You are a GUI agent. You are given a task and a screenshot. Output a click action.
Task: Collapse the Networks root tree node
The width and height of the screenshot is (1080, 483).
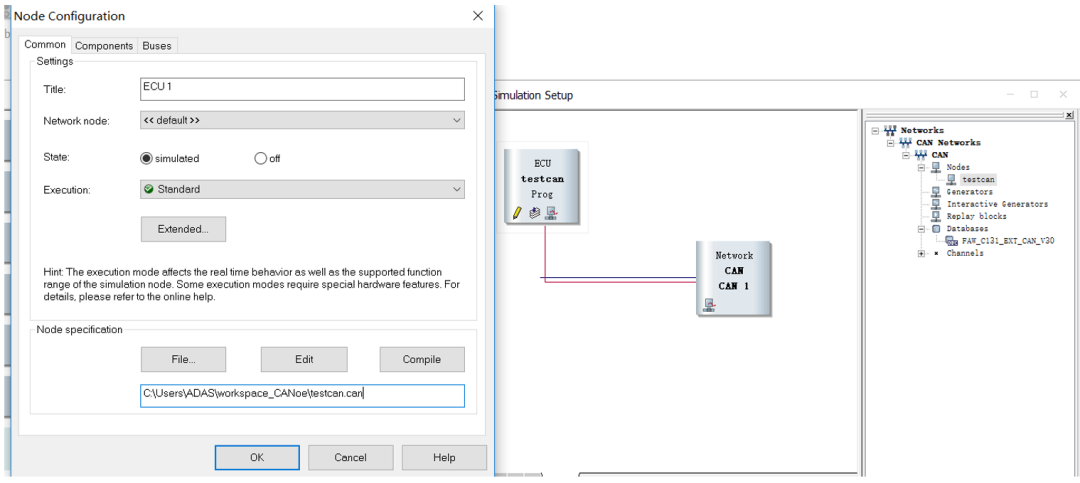tap(875, 130)
